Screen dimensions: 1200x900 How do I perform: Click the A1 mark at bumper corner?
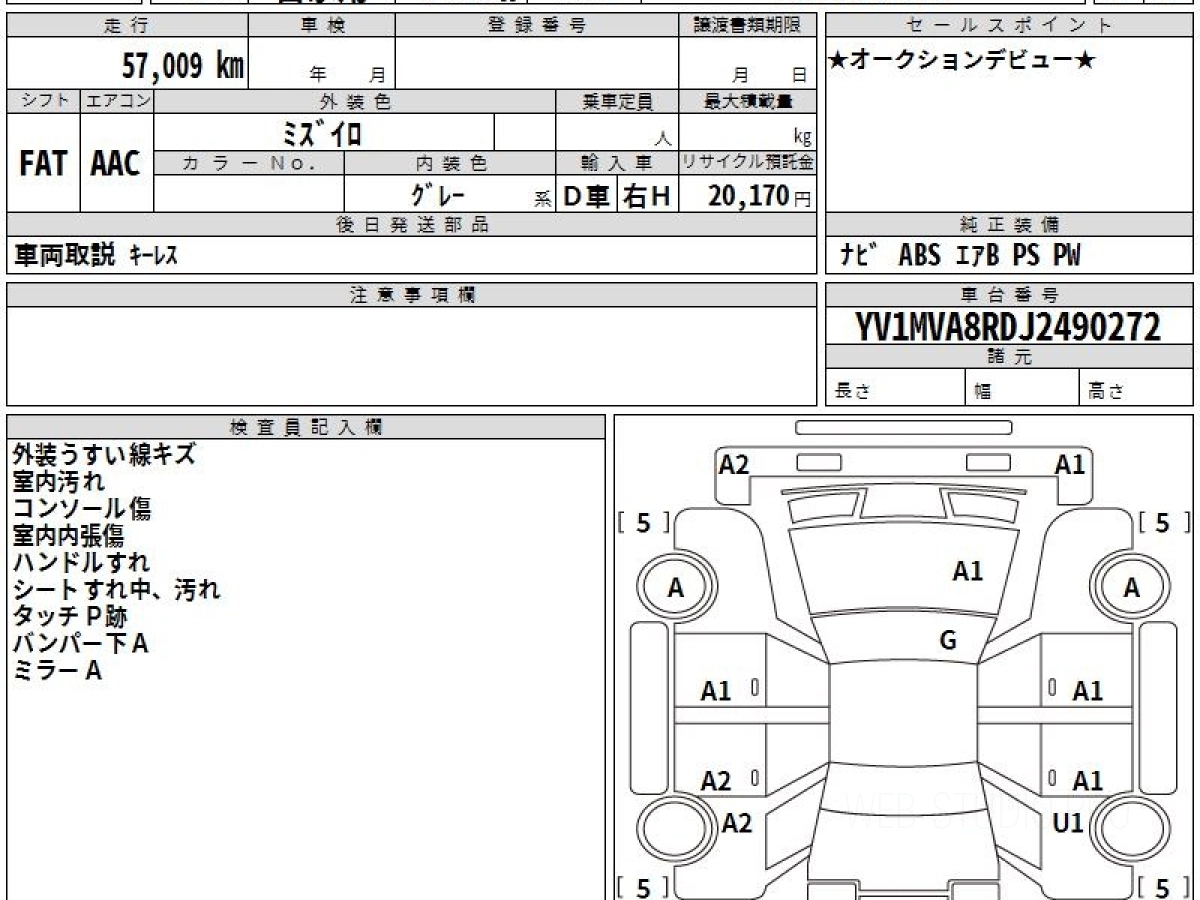click(1070, 465)
